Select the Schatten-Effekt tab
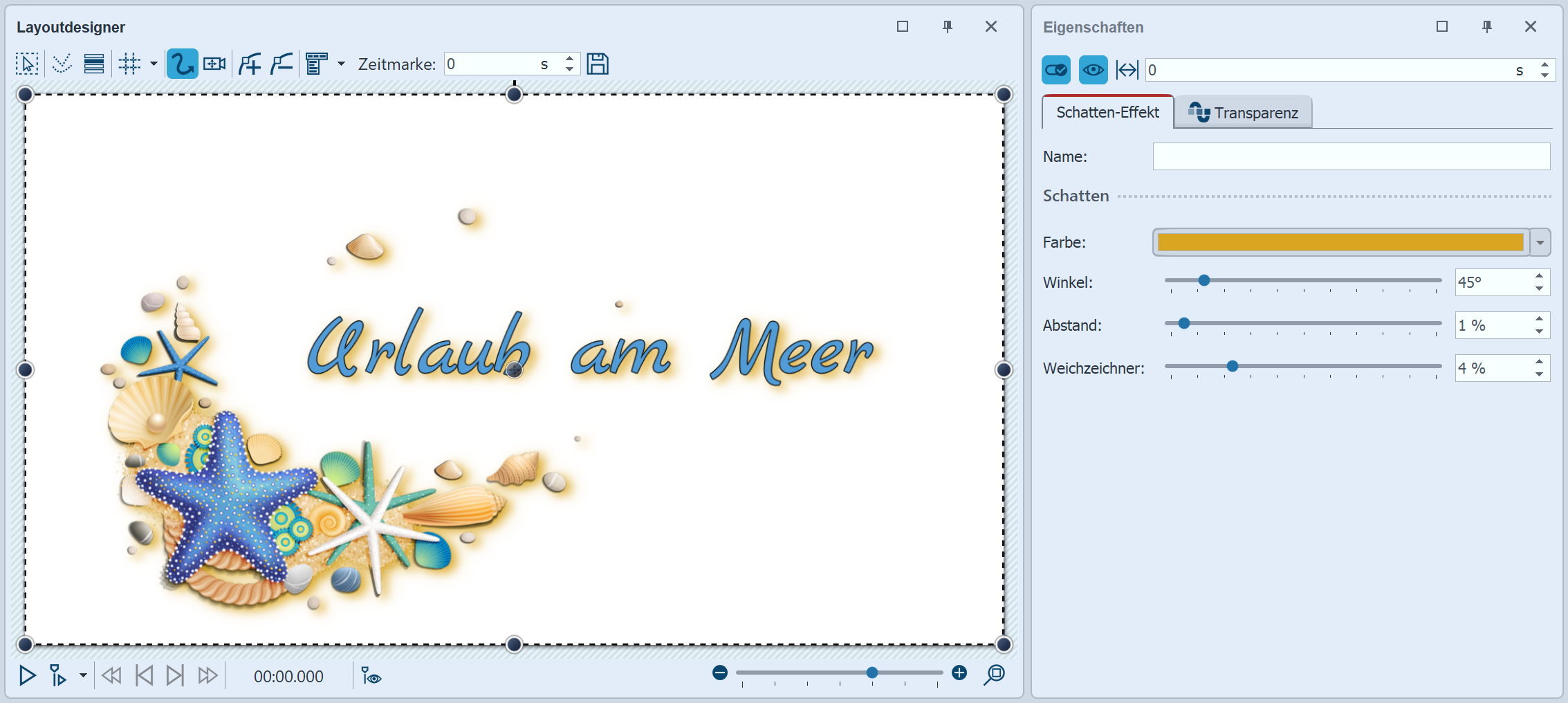Image resolution: width=1568 pixels, height=703 pixels. [x=1107, y=113]
